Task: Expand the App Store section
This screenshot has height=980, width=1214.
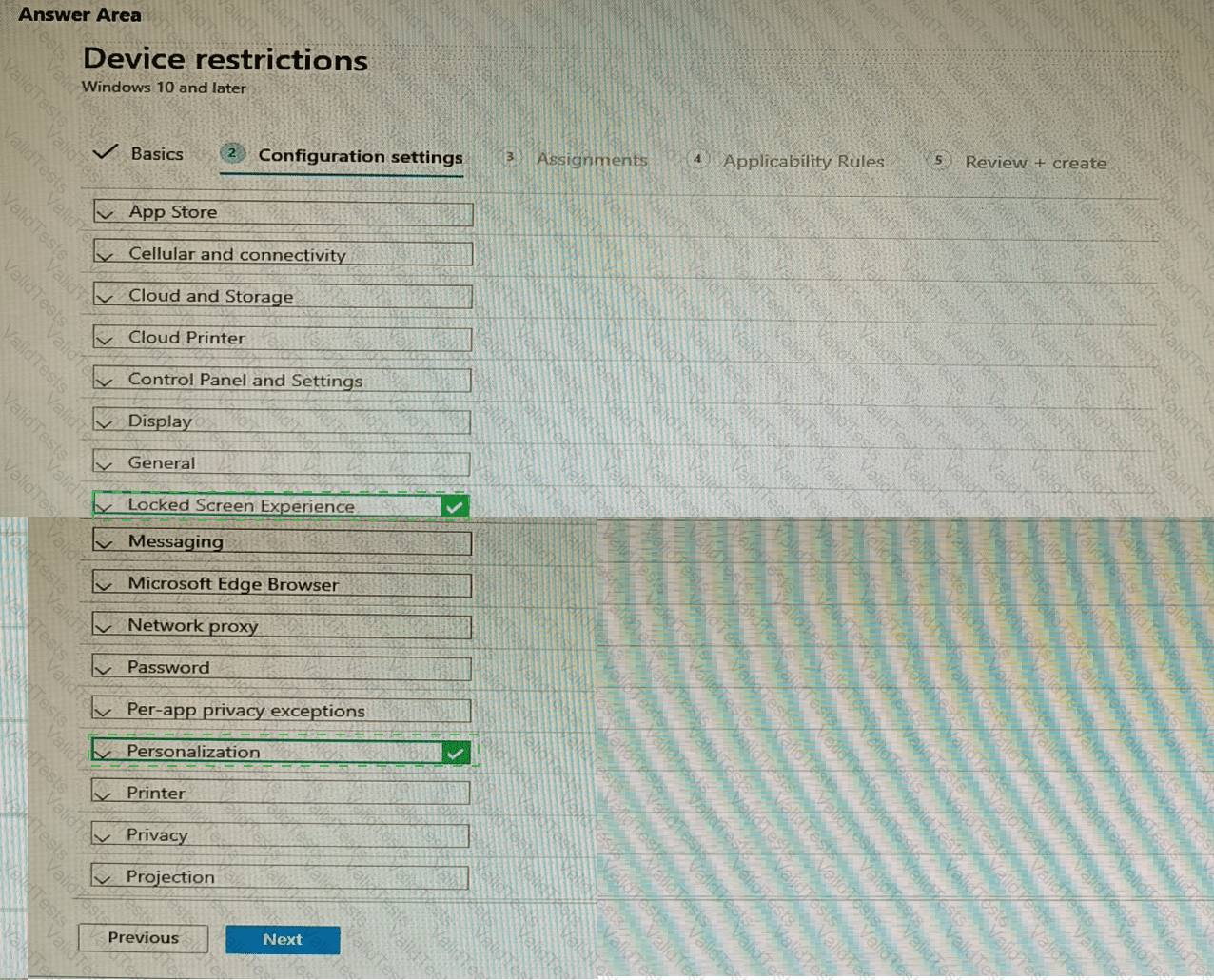Action: coord(283,213)
